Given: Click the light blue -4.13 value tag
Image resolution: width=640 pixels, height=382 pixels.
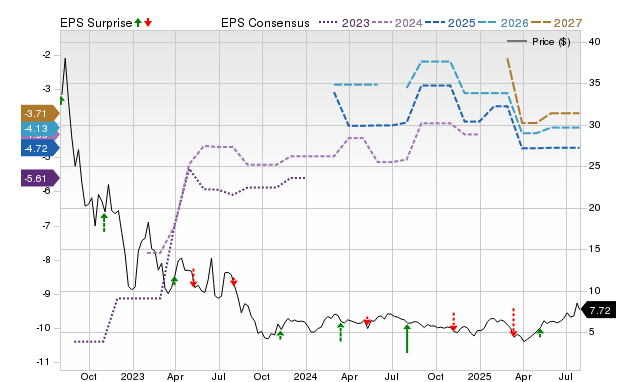Looking at the screenshot, I should [x=40, y=129].
